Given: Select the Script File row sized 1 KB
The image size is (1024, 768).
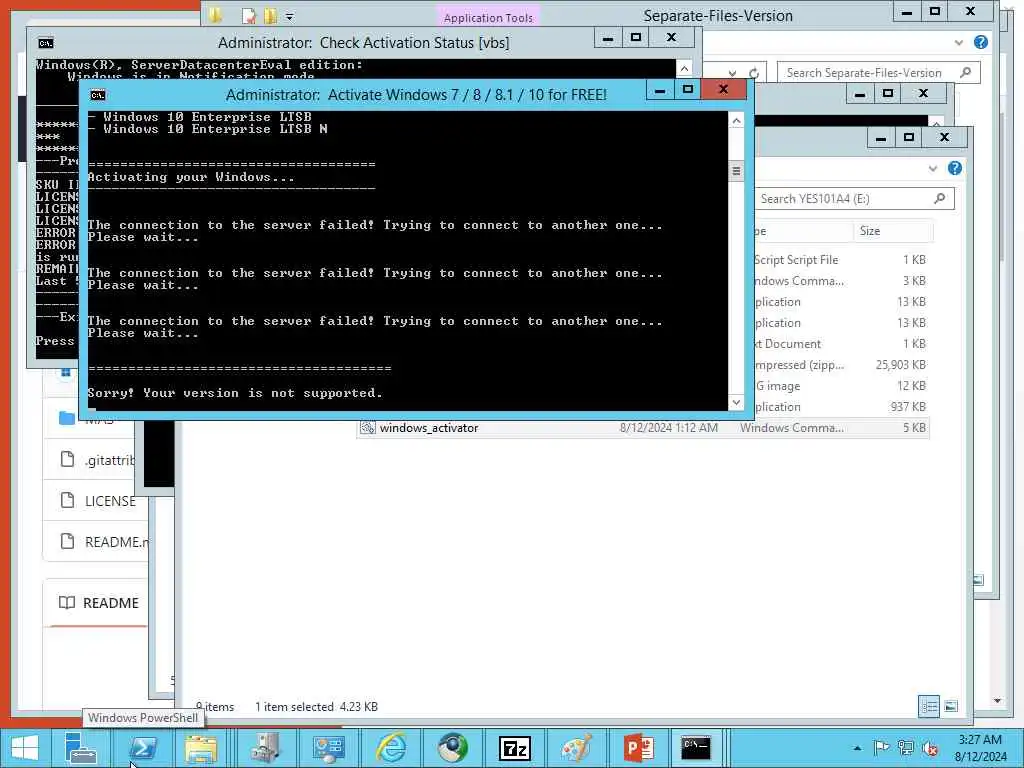Looking at the screenshot, I should [x=841, y=260].
